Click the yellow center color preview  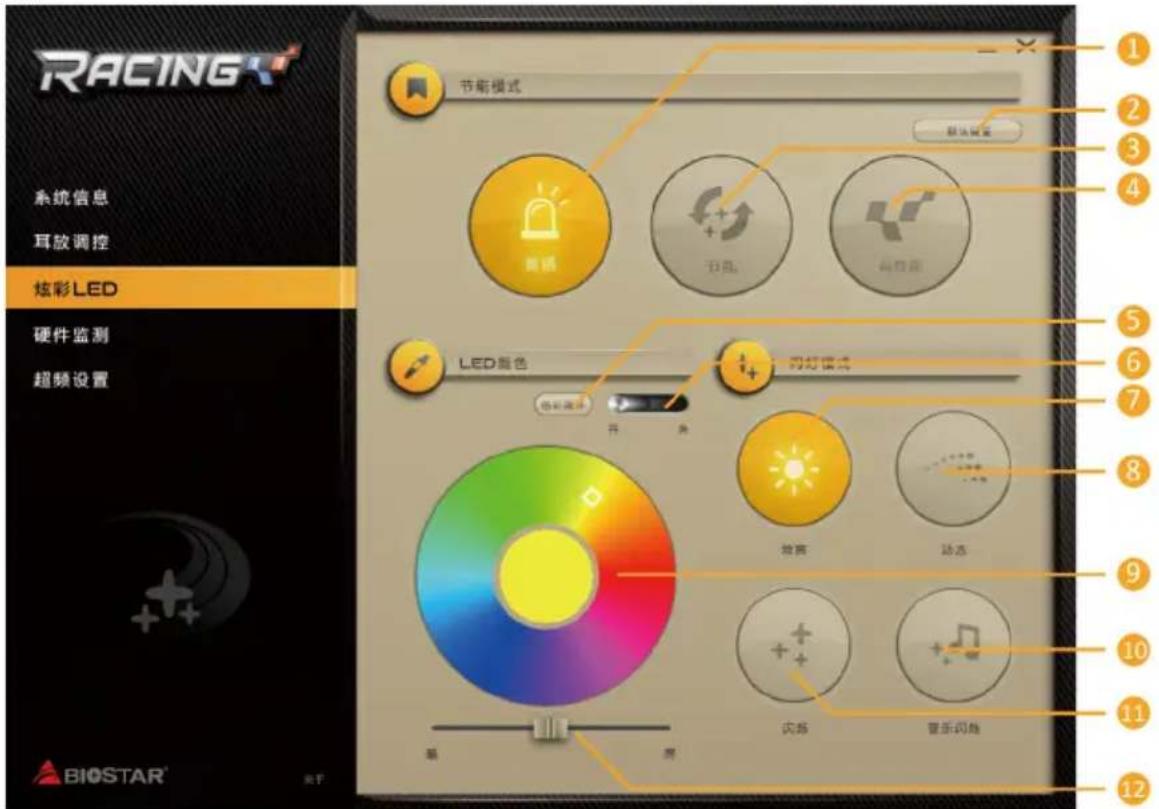(548, 578)
